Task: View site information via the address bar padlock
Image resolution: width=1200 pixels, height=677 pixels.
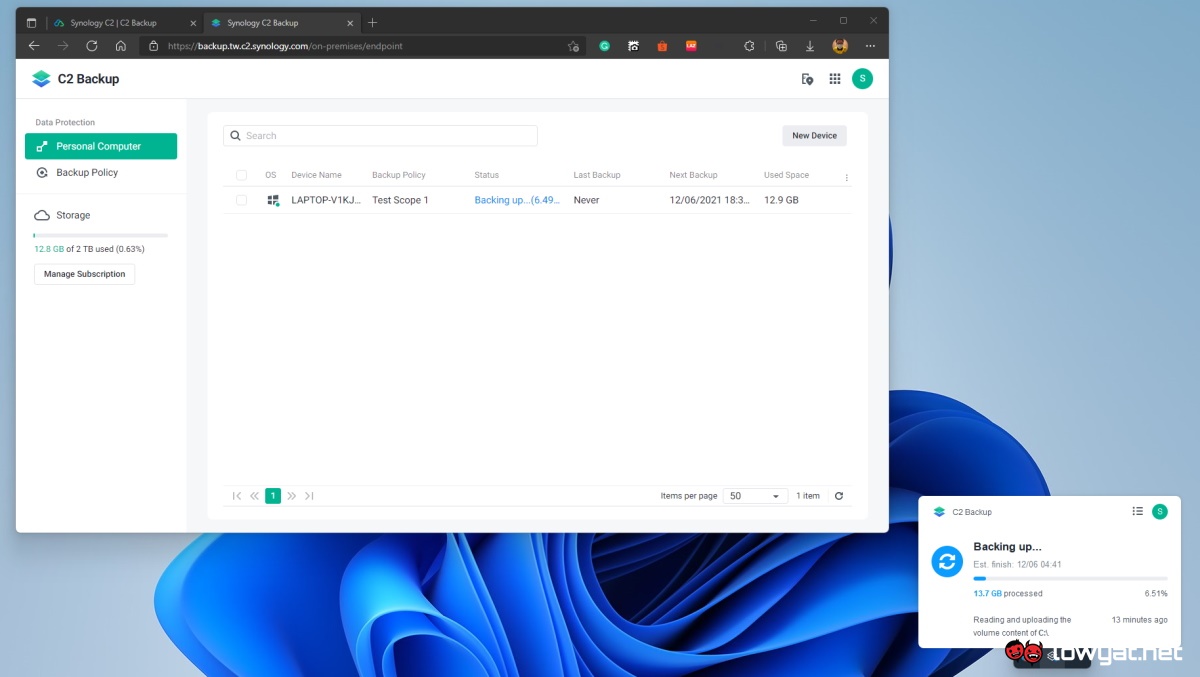Action: coord(153,46)
